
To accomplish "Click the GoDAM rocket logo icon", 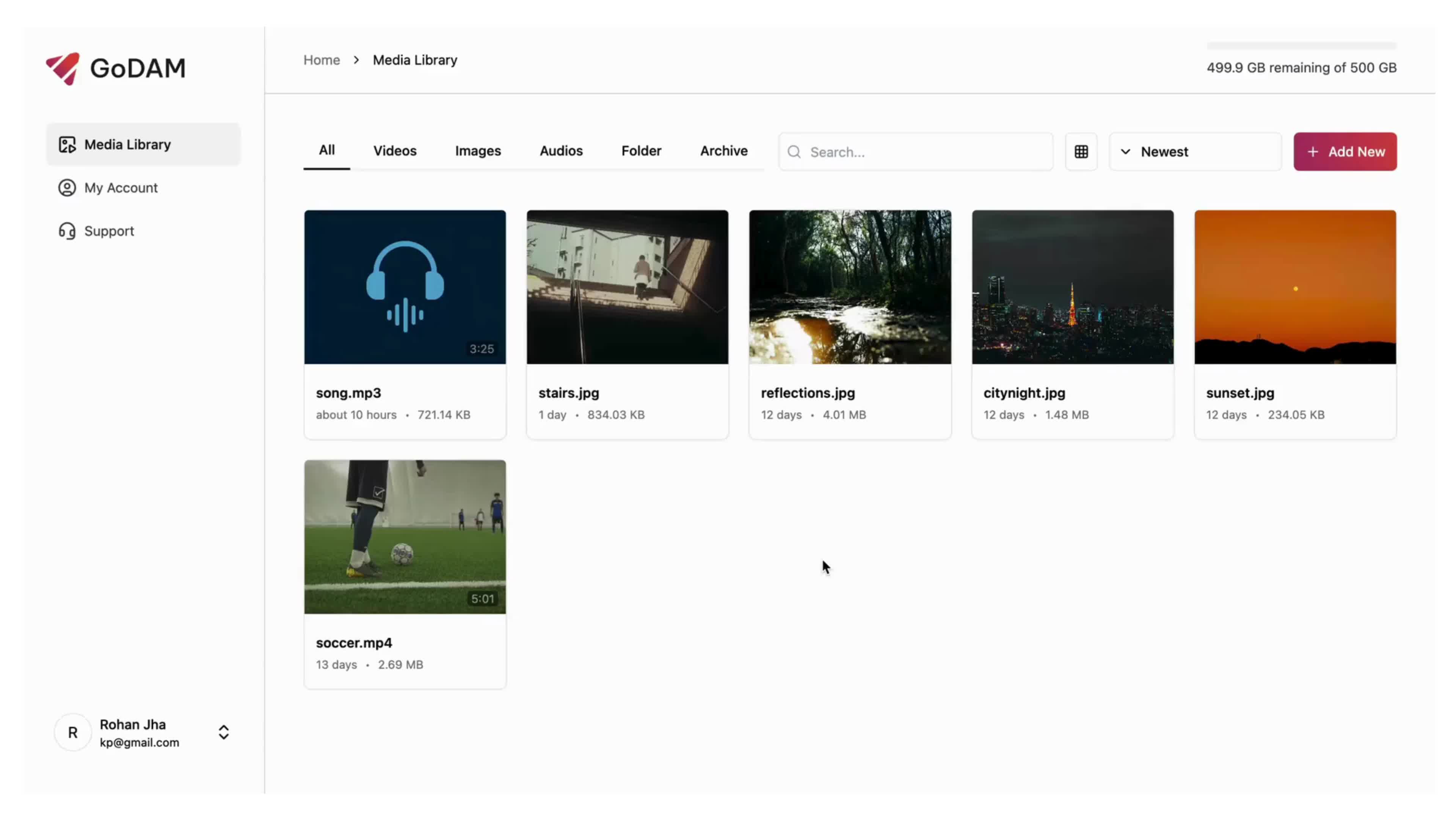I will coord(63,68).
